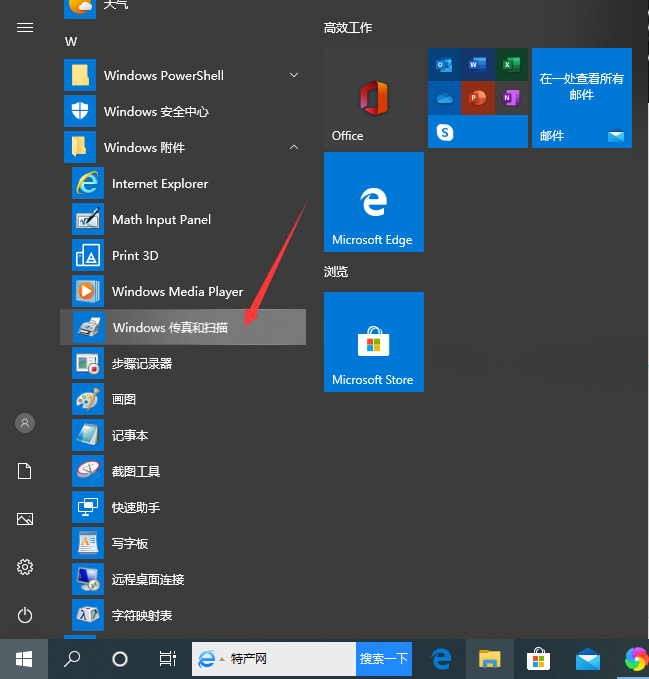Open 远程桌面连接

click(x=183, y=579)
